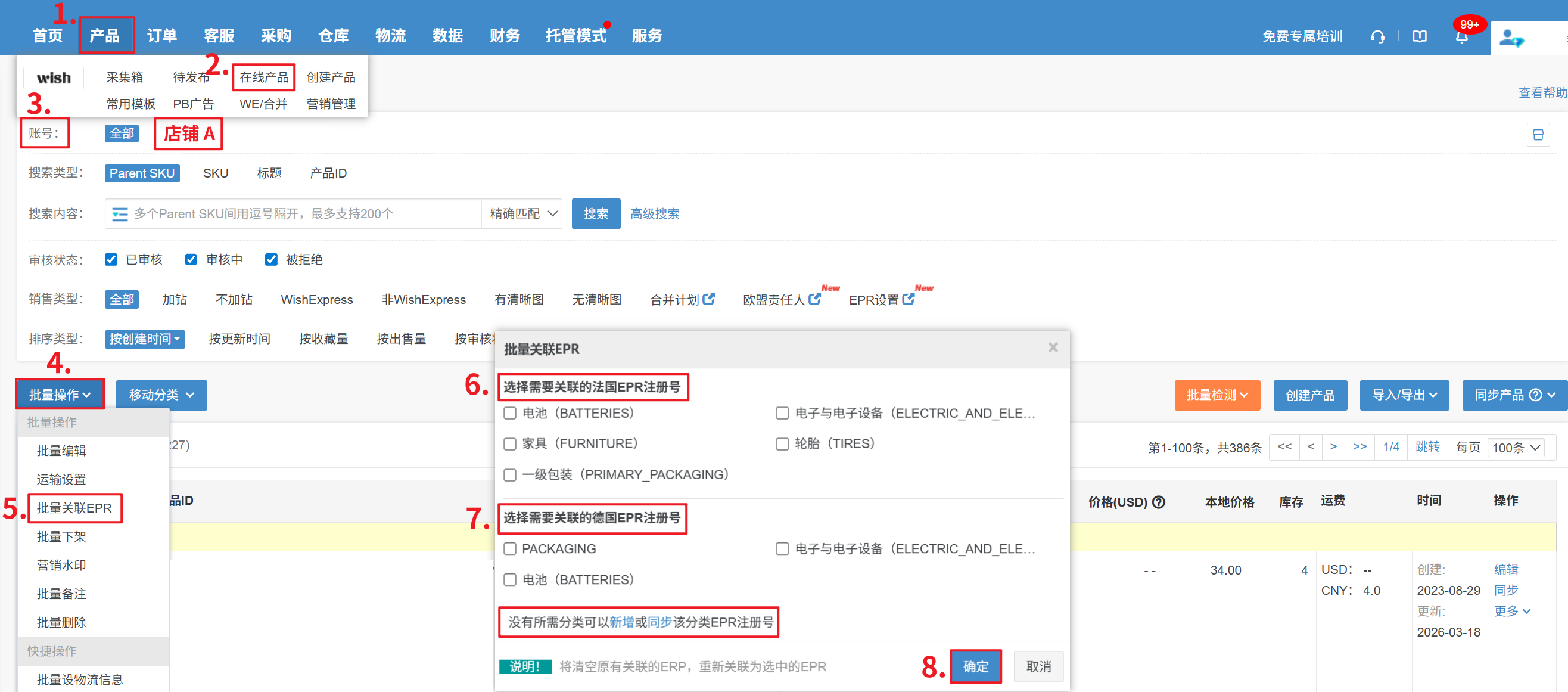The width and height of the screenshot is (1568, 692).
Task: Close the 批量关联EPR dialog
Action: click(1053, 347)
